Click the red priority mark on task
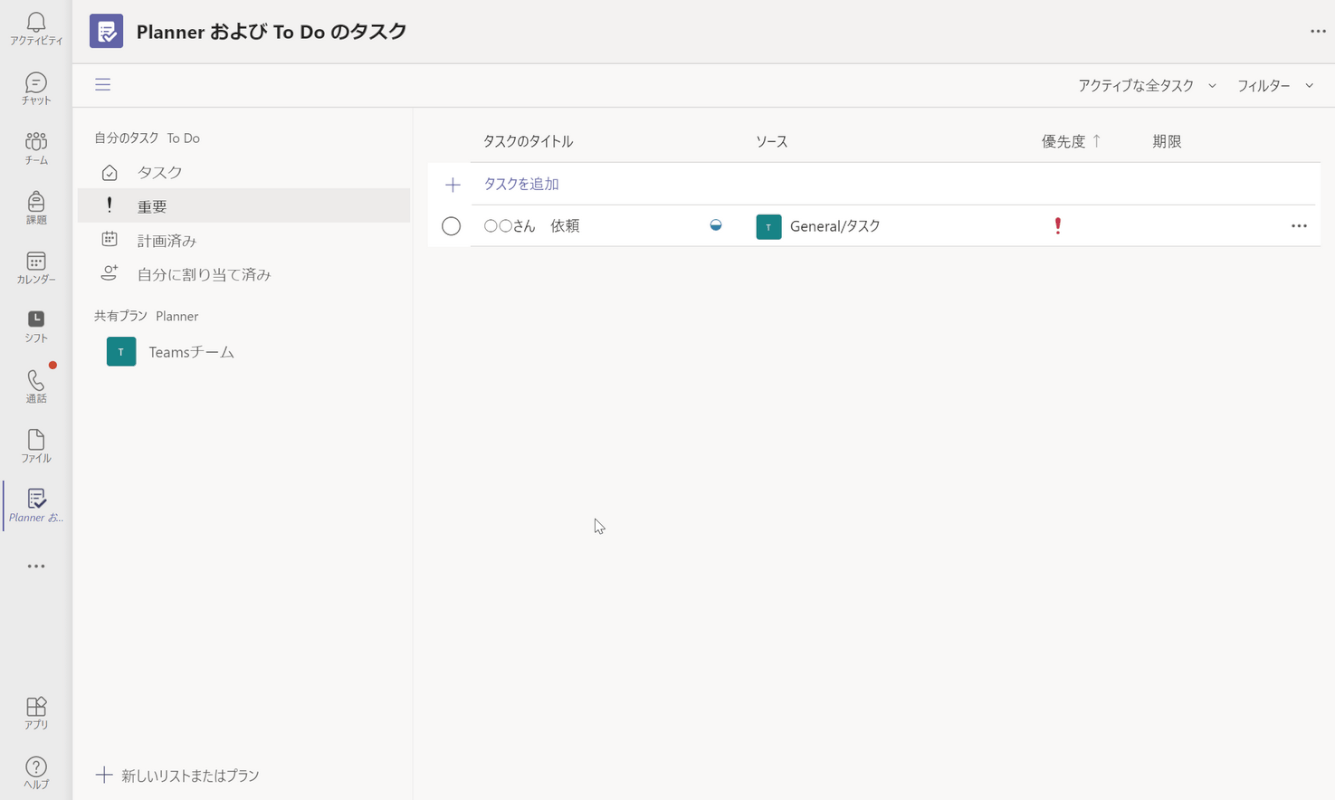The height and width of the screenshot is (800, 1335). 1058,226
